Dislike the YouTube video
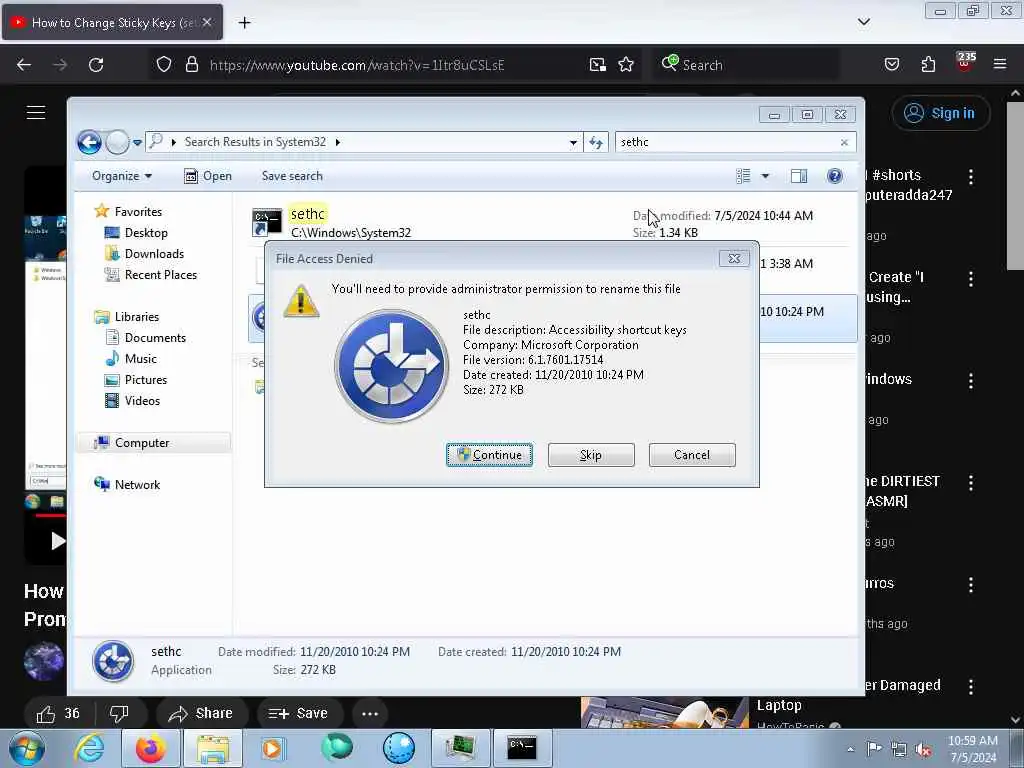 tap(120, 713)
